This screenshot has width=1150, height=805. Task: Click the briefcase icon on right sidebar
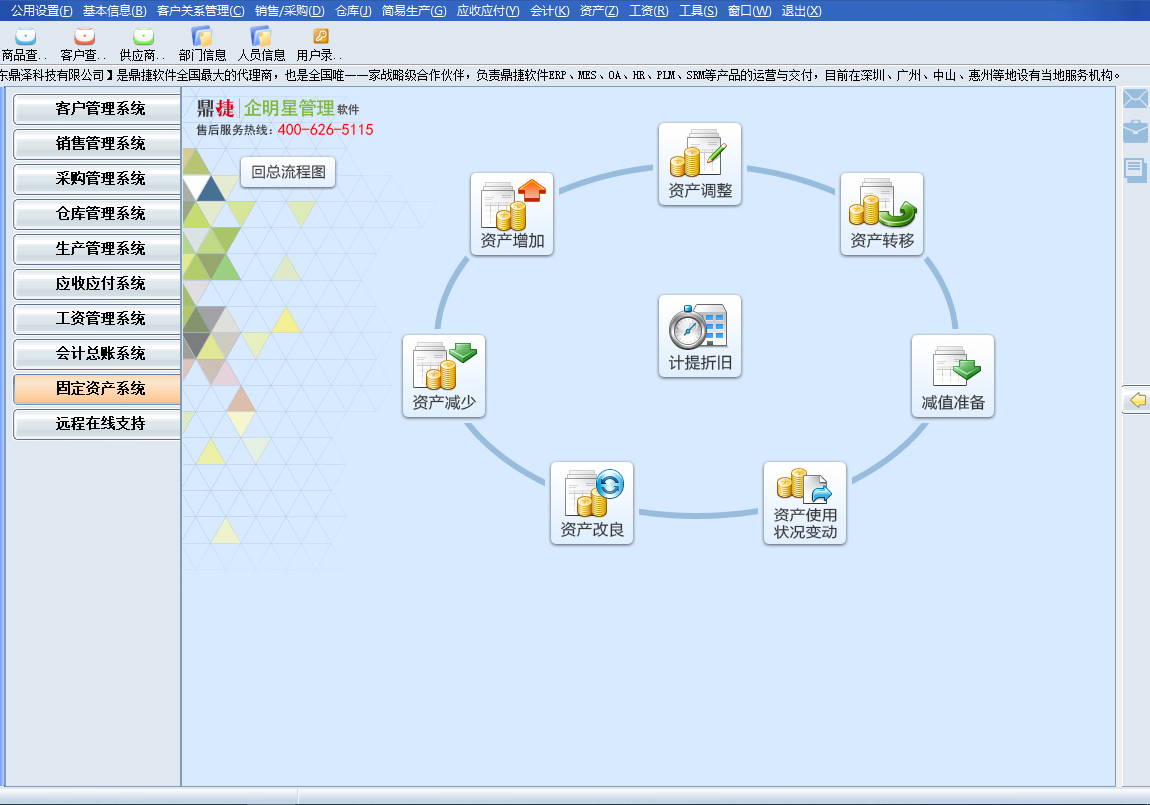point(1135,132)
